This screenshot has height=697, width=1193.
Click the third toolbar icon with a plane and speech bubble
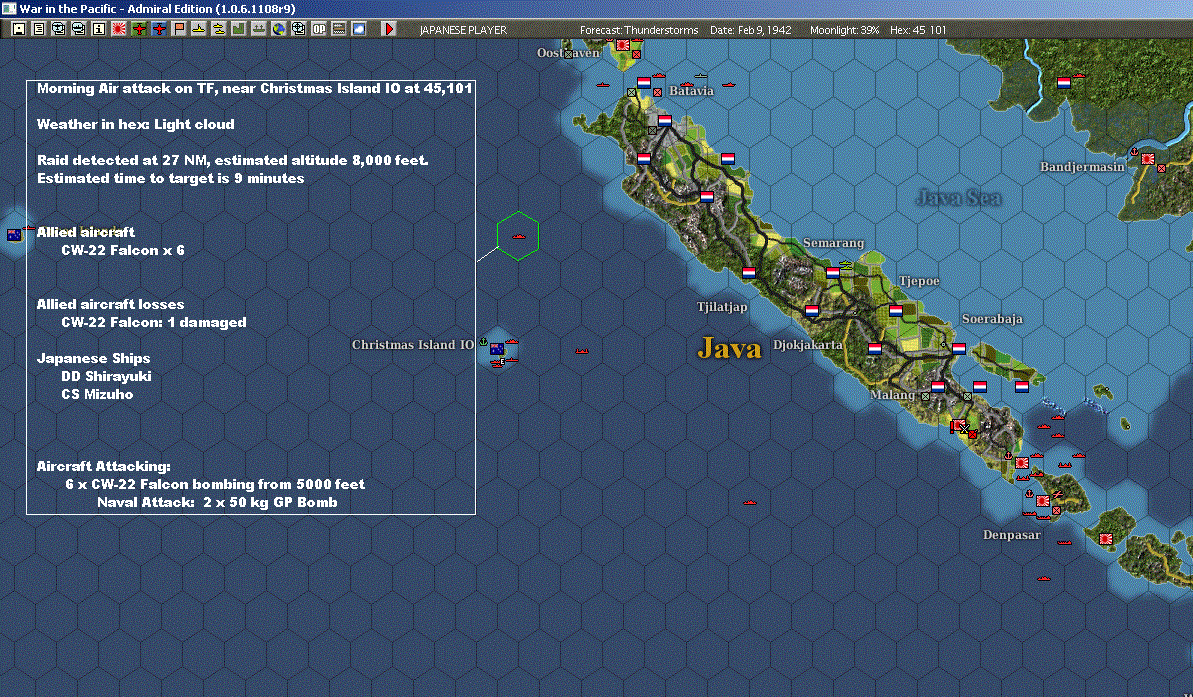[59, 29]
